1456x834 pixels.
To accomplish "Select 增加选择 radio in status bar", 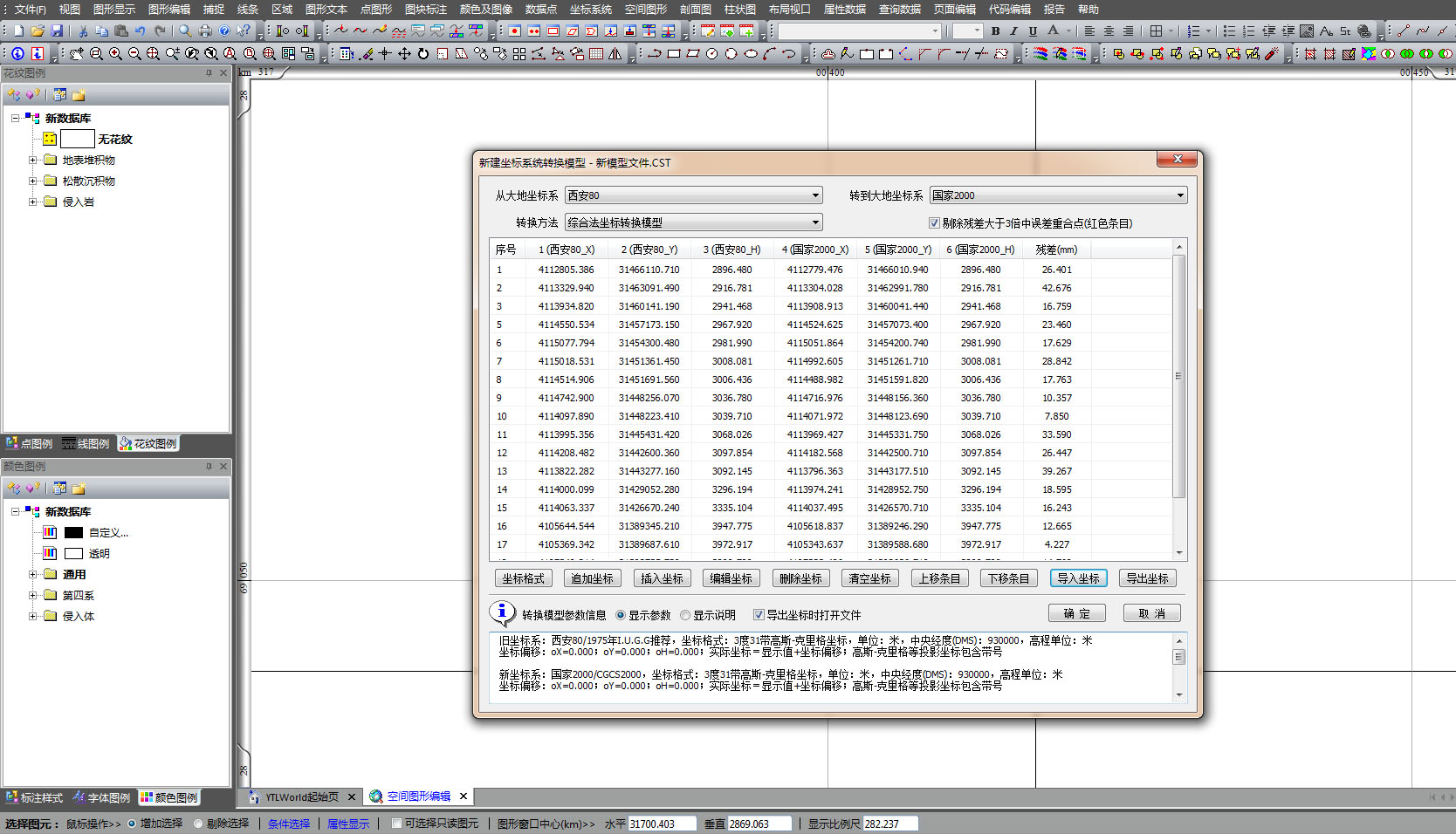I will coord(132,824).
